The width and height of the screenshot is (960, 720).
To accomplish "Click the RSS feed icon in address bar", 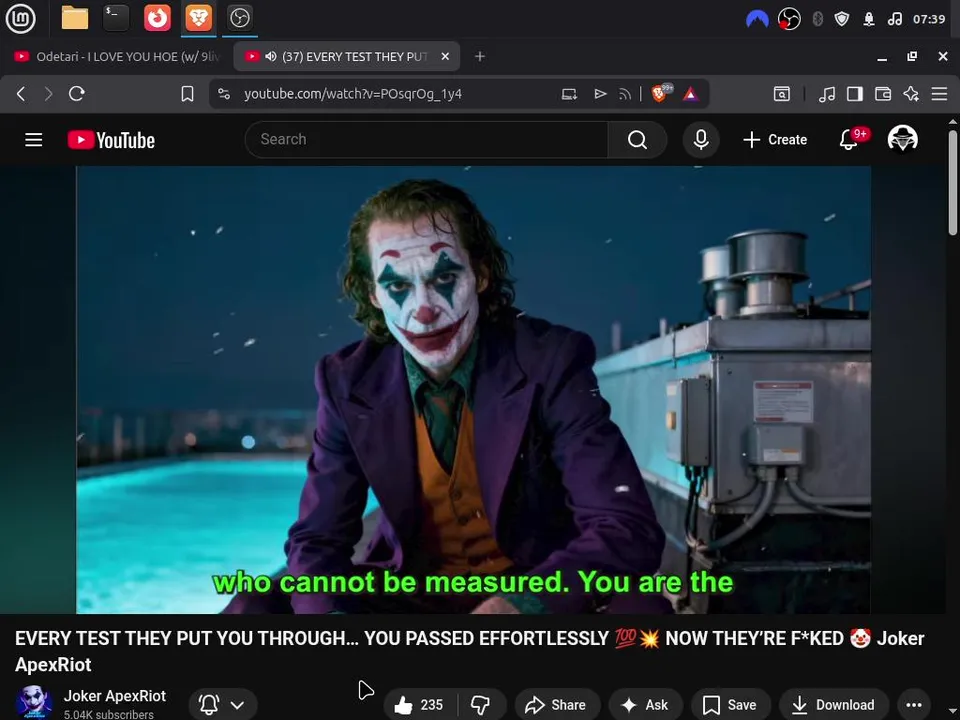I will click(x=625, y=94).
